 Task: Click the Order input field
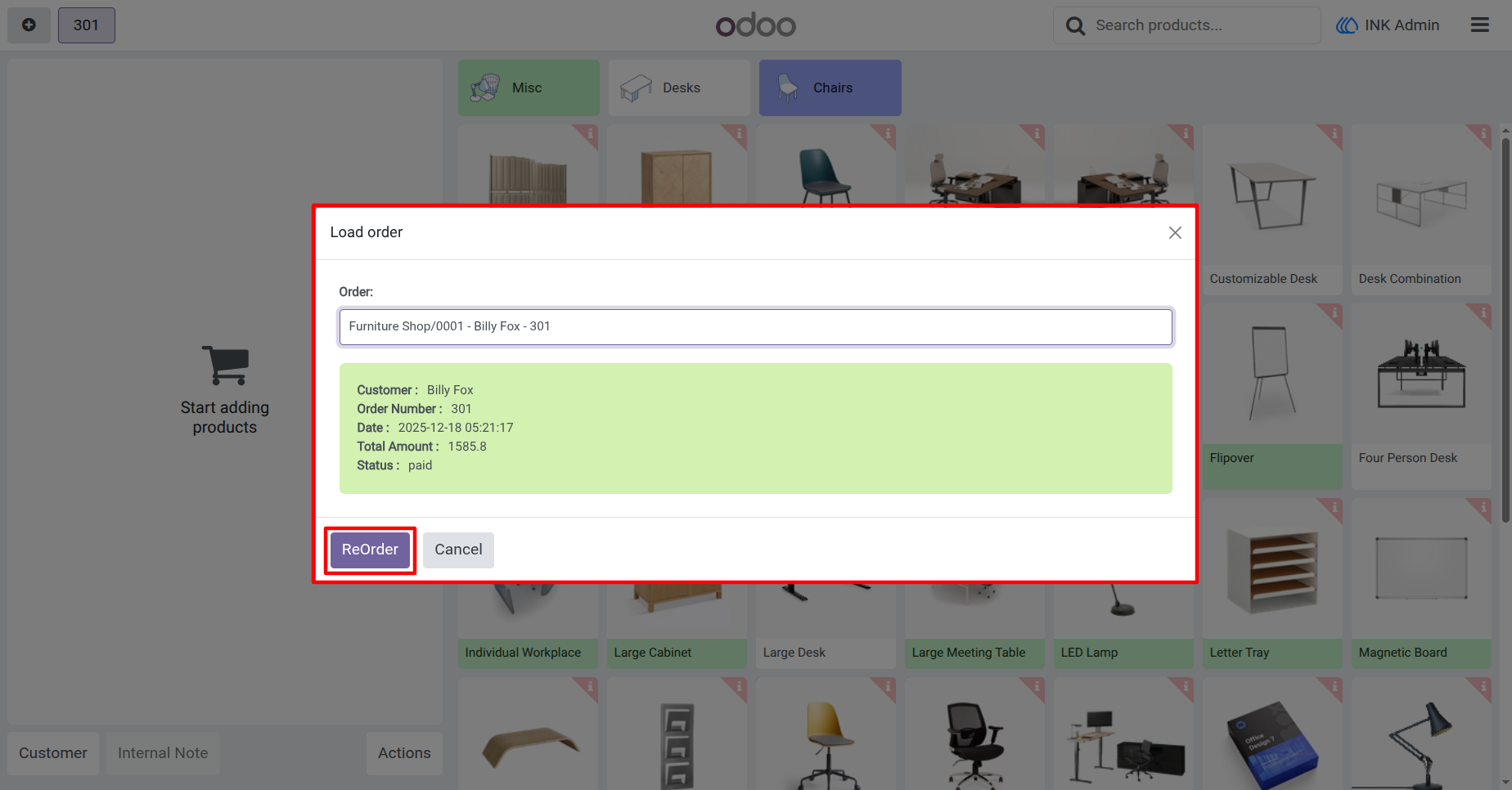coord(755,326)
